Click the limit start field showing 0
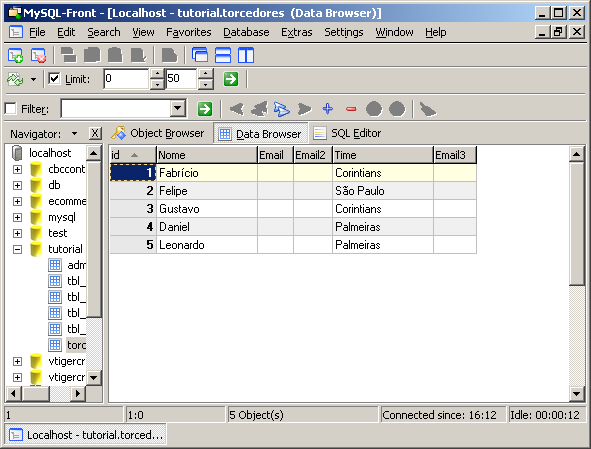The height and width of the screenshot is (449, 591). point(126,79)
